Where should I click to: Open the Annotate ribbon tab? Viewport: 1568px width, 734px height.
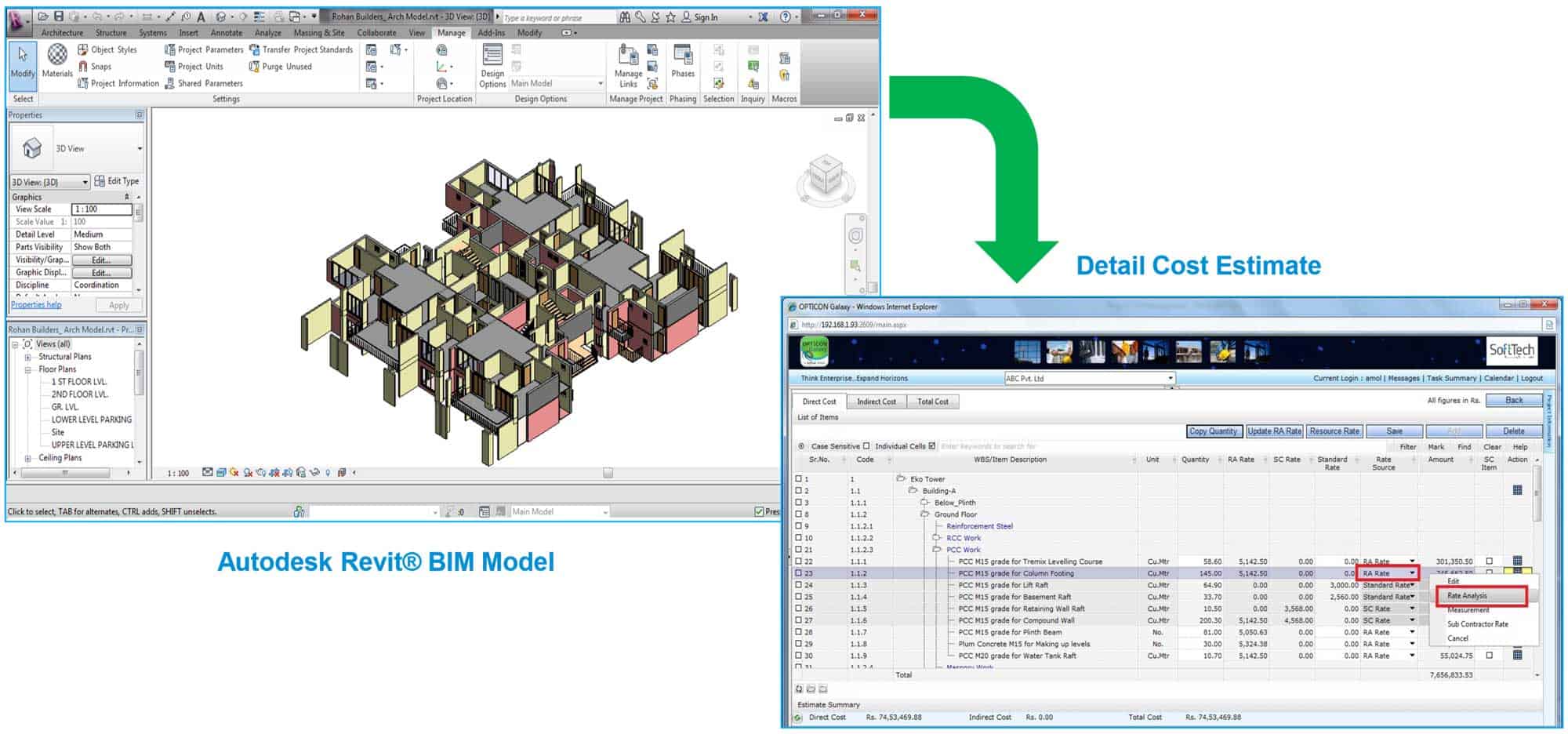coord(227,33)
